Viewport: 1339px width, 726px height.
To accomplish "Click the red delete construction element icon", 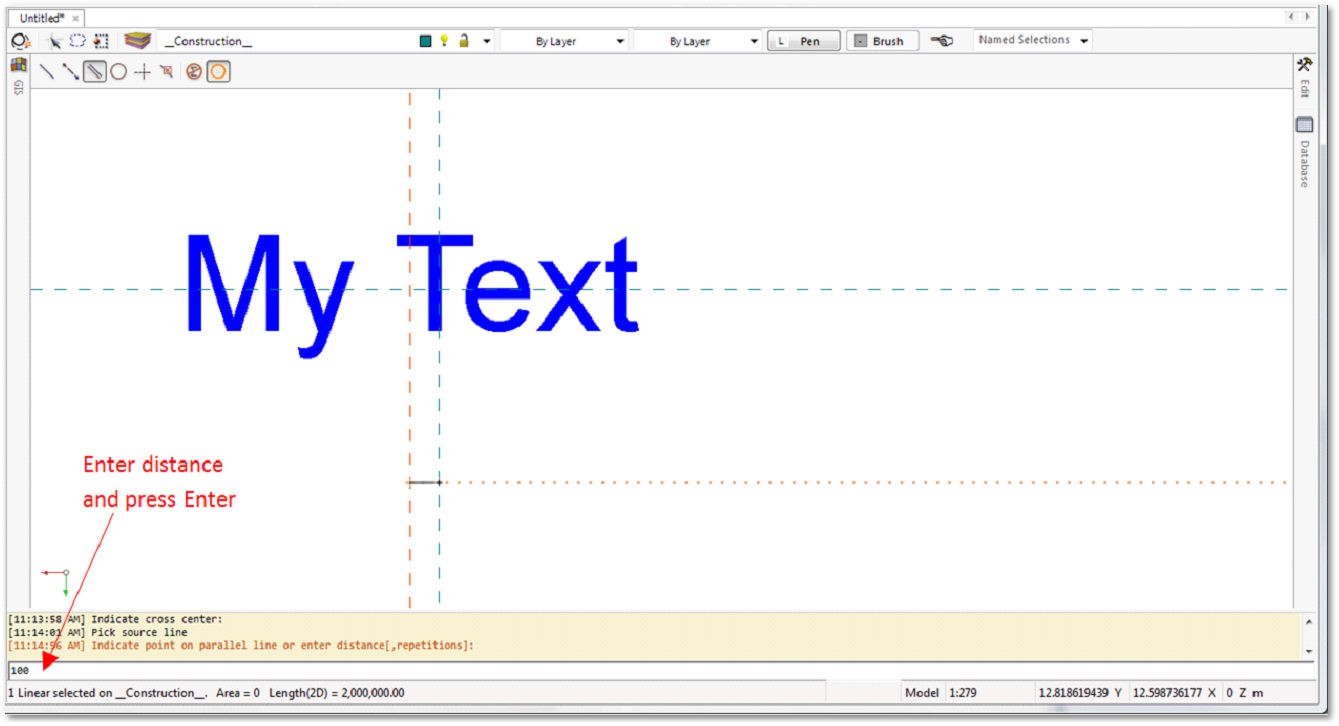I will 166,72.
